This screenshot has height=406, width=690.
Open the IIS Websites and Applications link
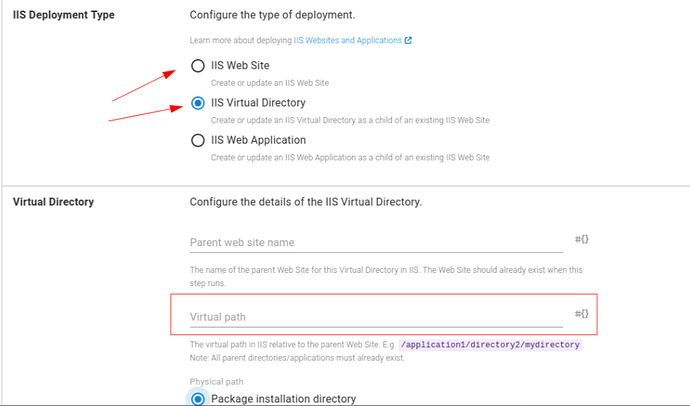tap(346, 41)
